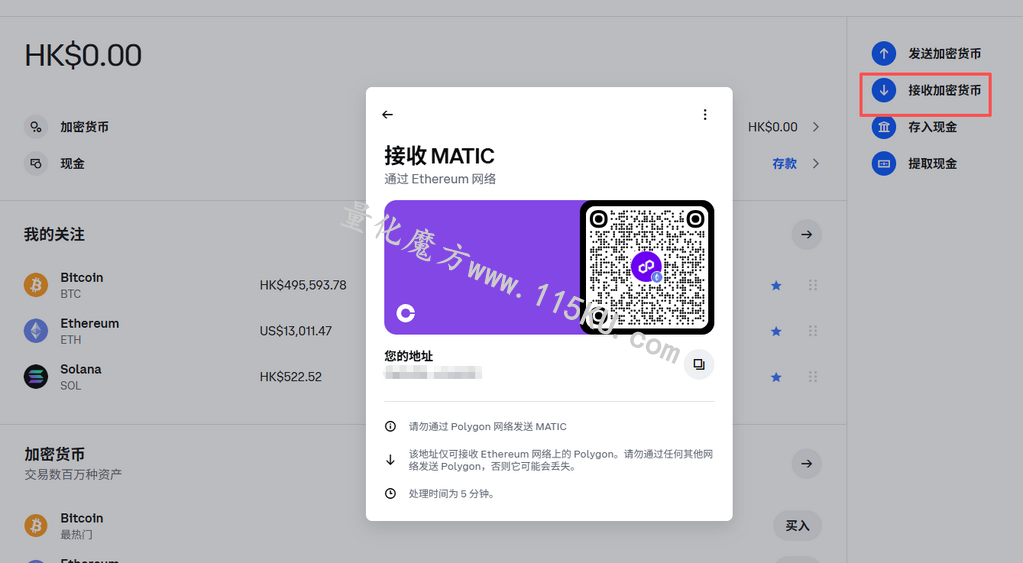The image size is (1023, 563).
Task: Click the Solana row drag handle
Action: [x=813, y=376]
